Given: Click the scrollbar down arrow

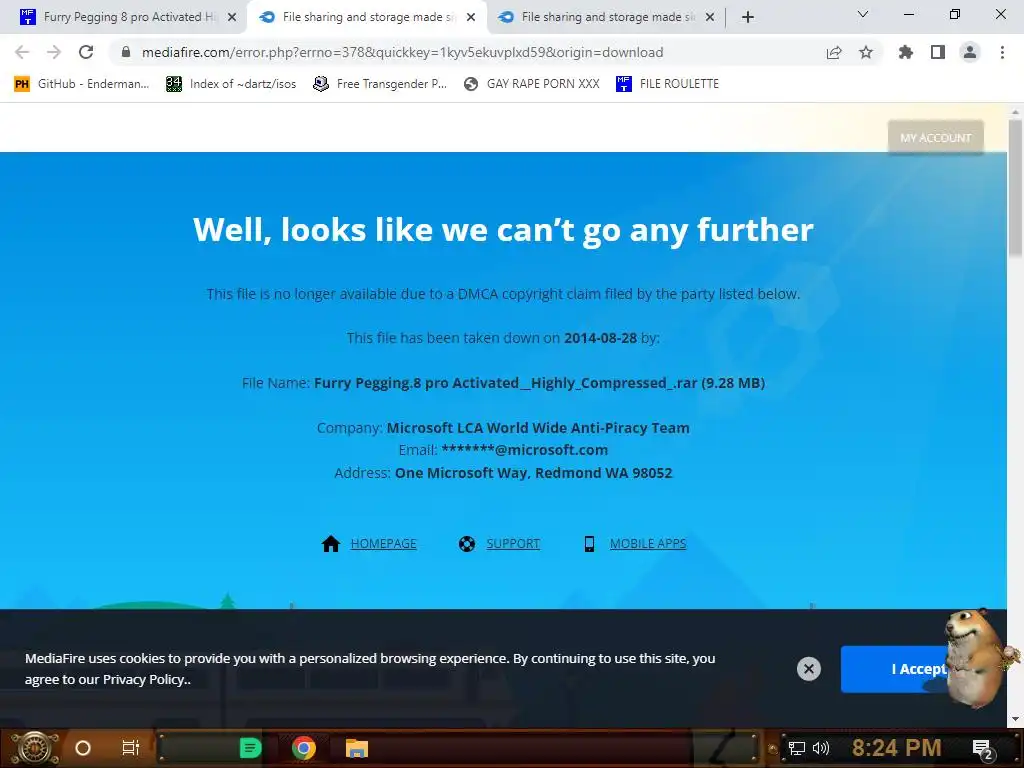Looking at the screenshot, I should coord(1015,720).
